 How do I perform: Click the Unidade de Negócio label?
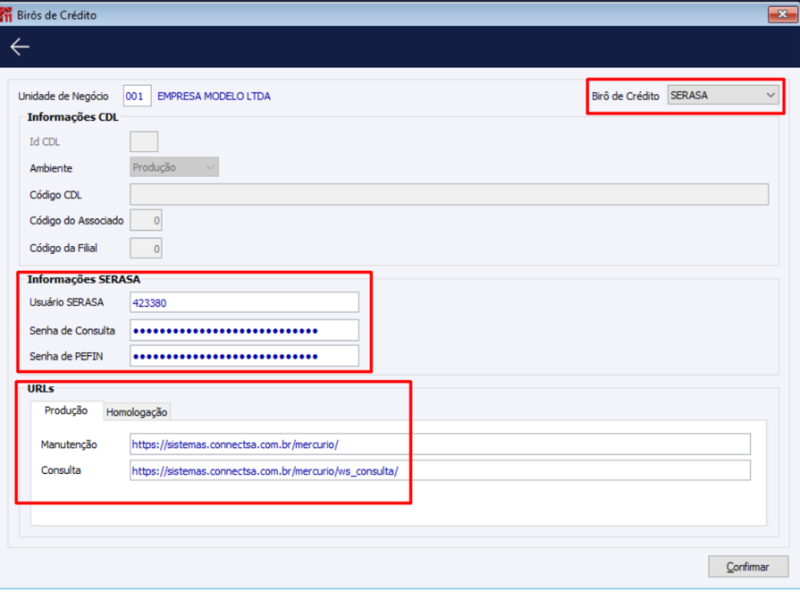(63, 96)
